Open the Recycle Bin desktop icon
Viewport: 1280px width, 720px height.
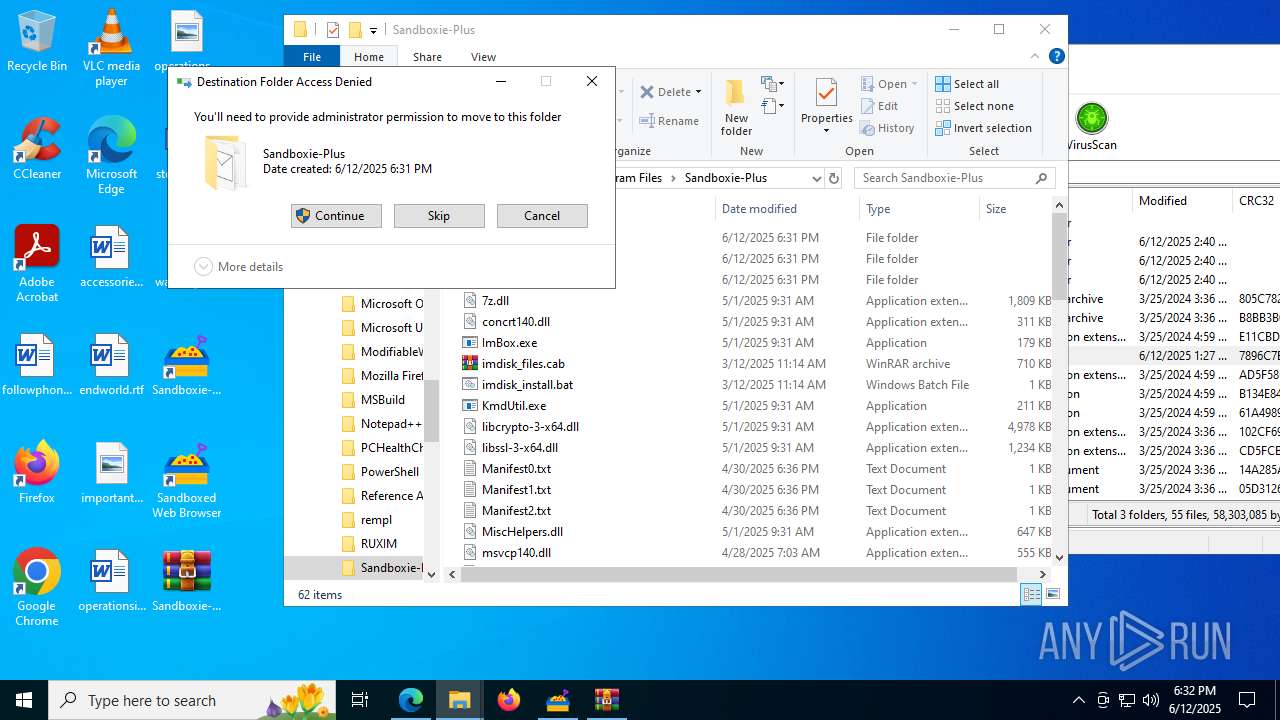(36, 41)
